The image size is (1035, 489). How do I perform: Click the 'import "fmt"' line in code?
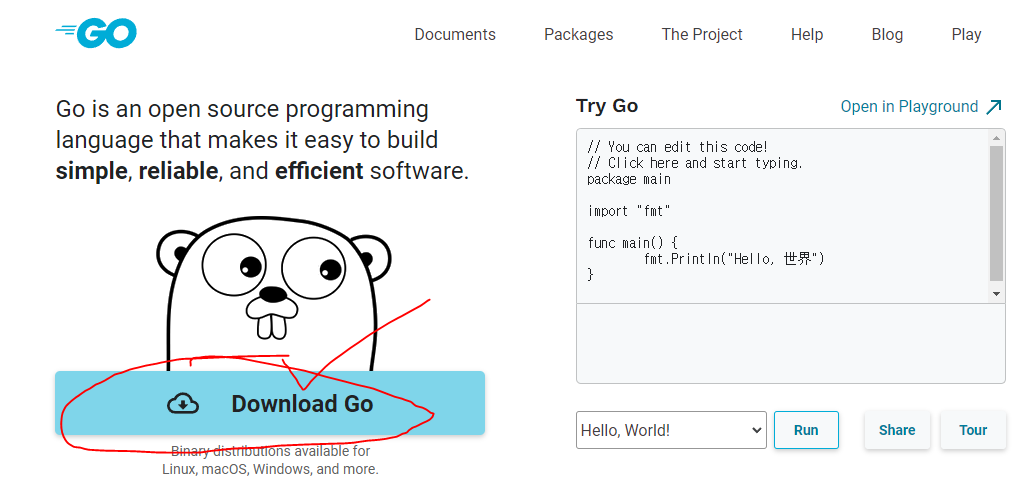[x=629, y=211]
